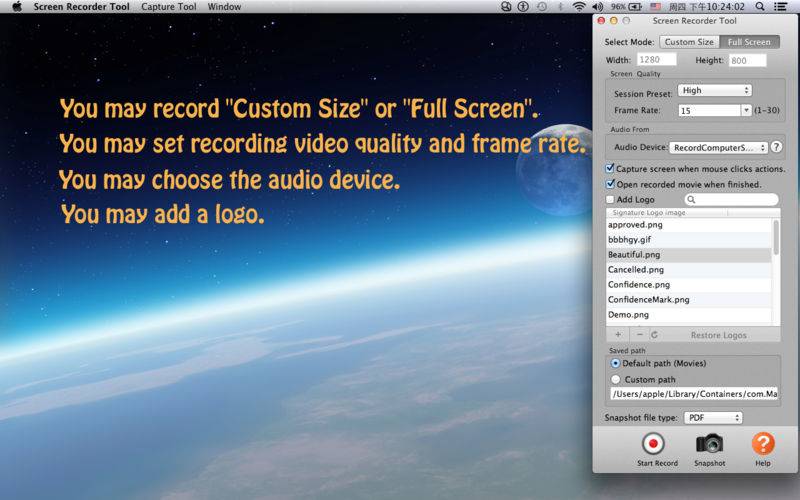Click the refresh icon below the logo list
Image resolution: width=800 pixels, height=500 pixels.
point(655,335)
